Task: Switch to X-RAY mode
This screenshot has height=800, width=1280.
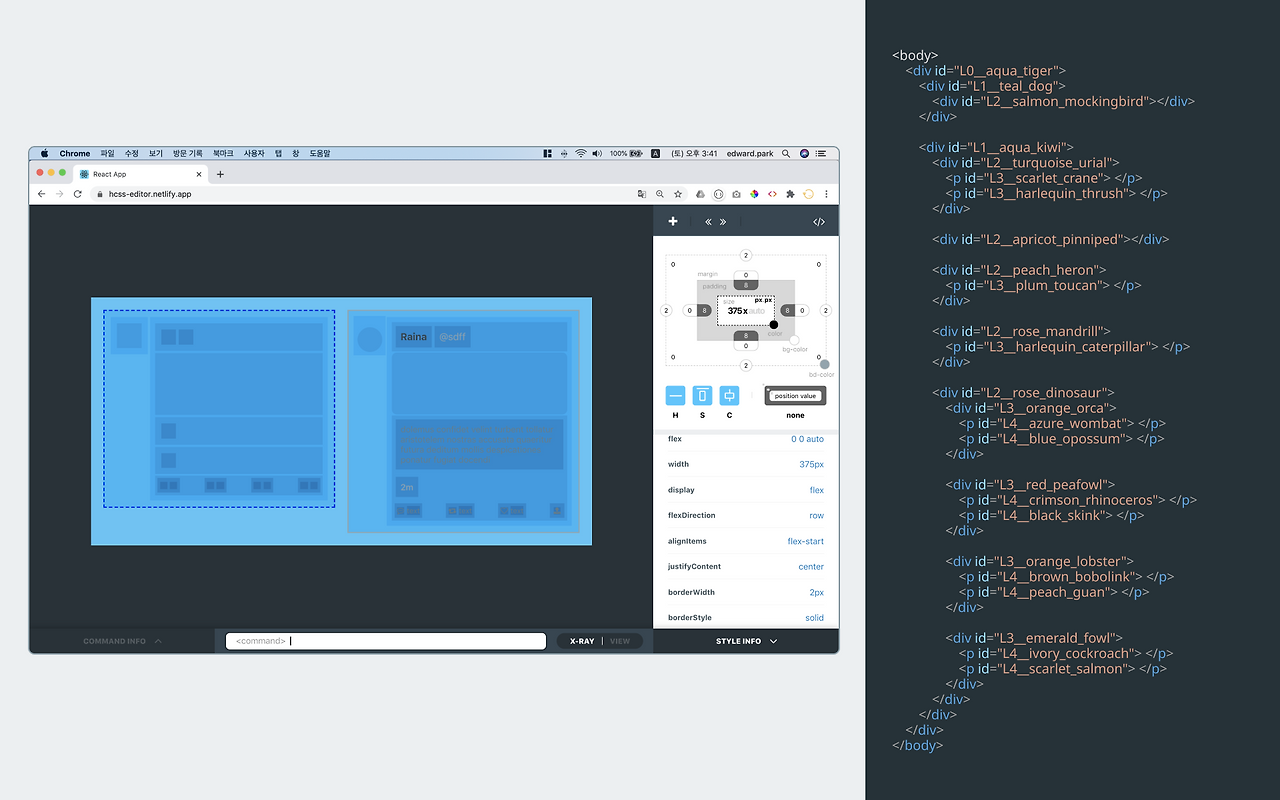Action: (582, 641)
